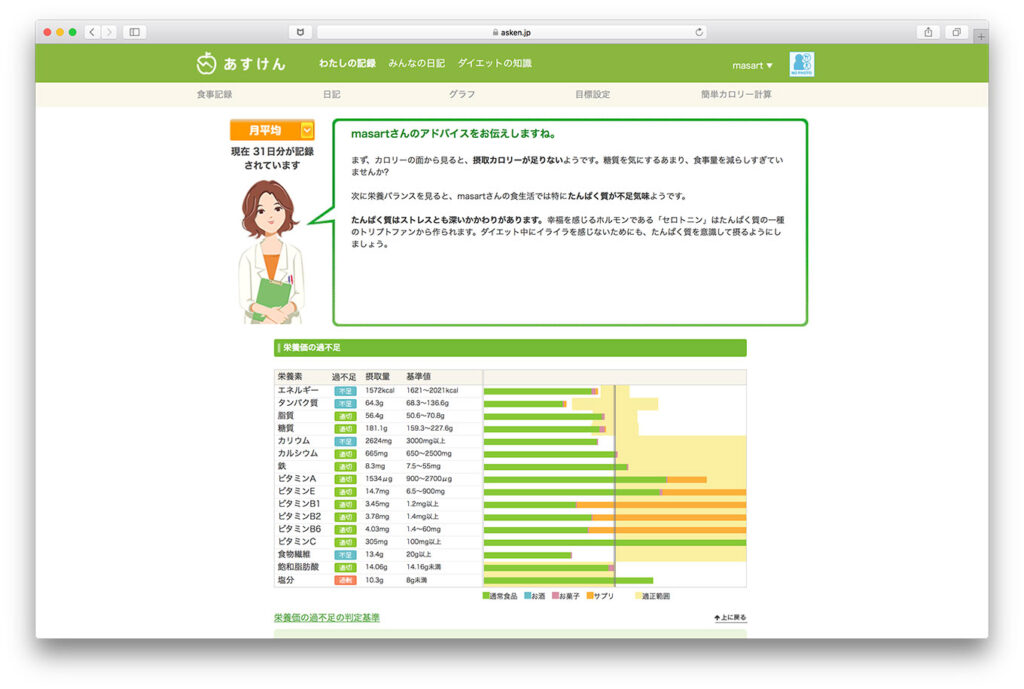Open the masart account dropdown menu
Screen dimensions: 1024x689
(752, 65)
